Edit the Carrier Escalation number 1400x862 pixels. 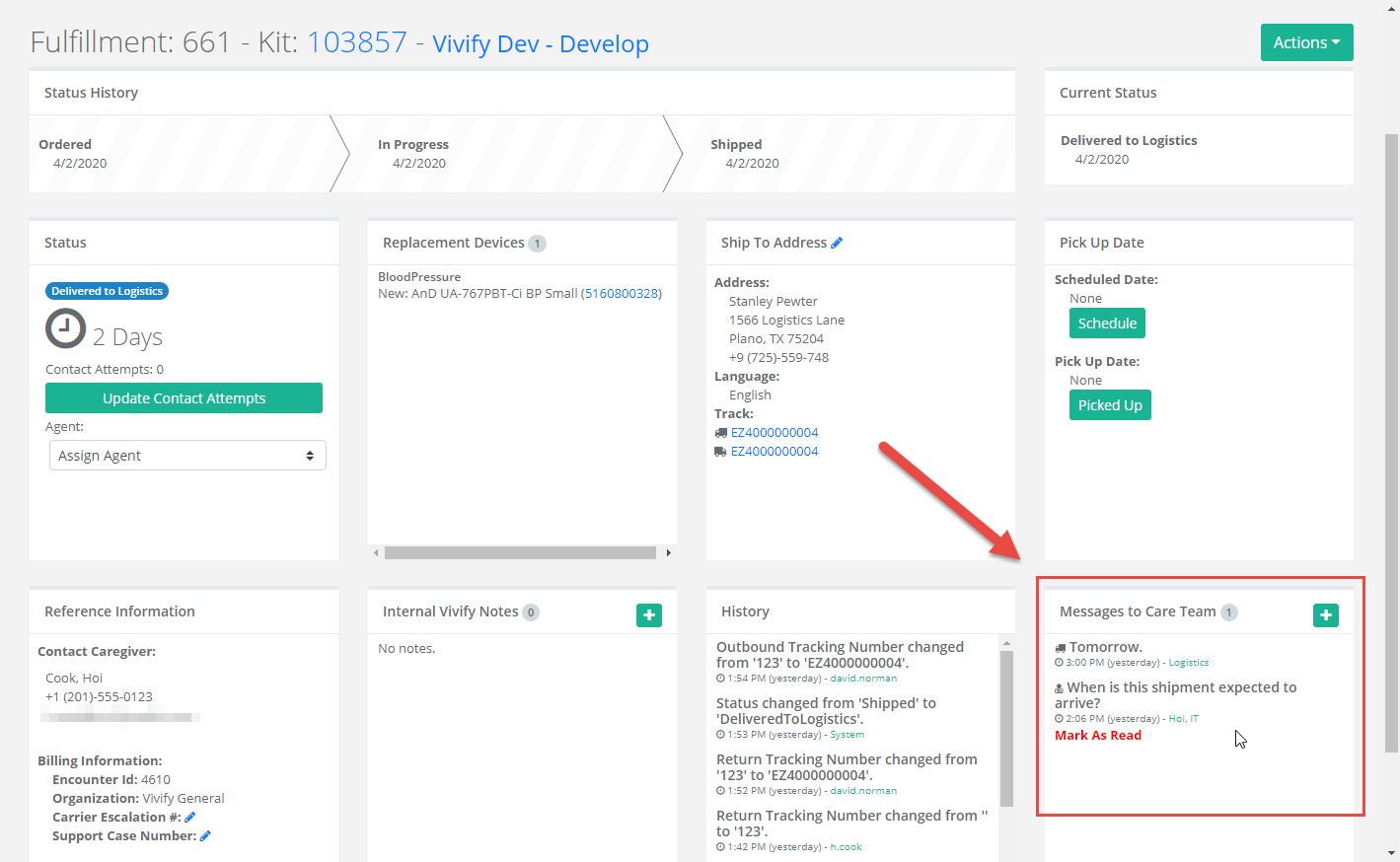click(x=190, y=817)
